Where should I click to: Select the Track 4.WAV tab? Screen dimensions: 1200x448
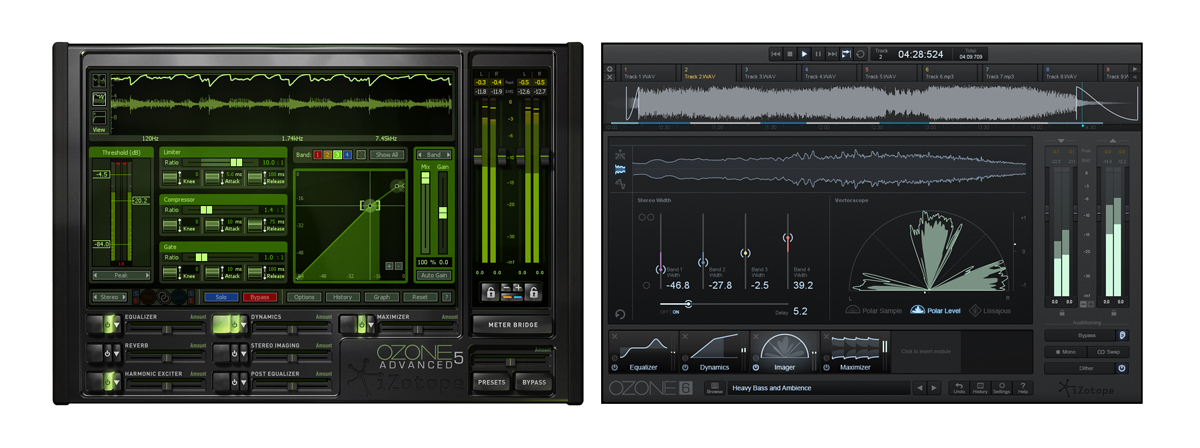829,73
